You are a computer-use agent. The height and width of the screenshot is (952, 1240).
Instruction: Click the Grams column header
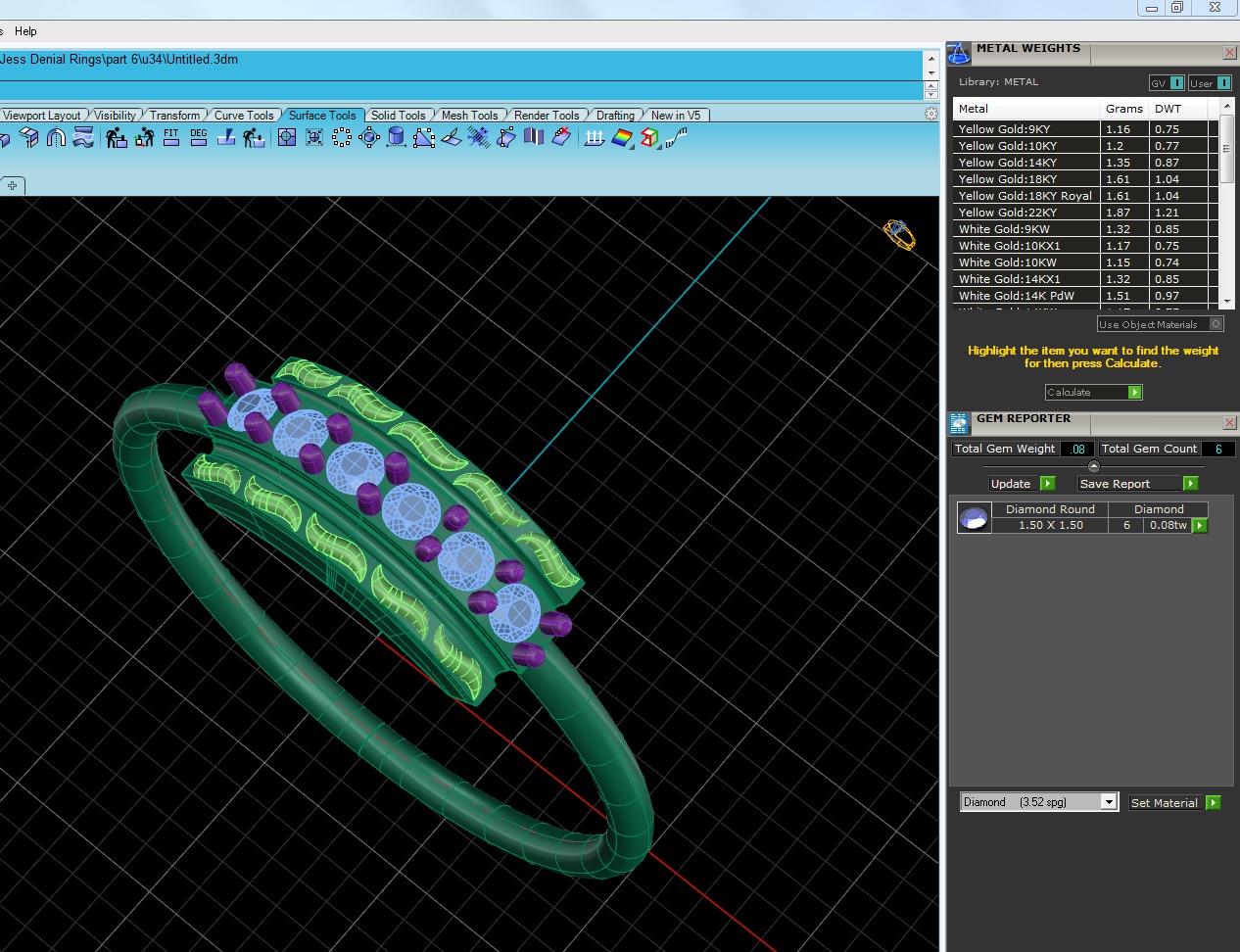[x=1124, y=109]
